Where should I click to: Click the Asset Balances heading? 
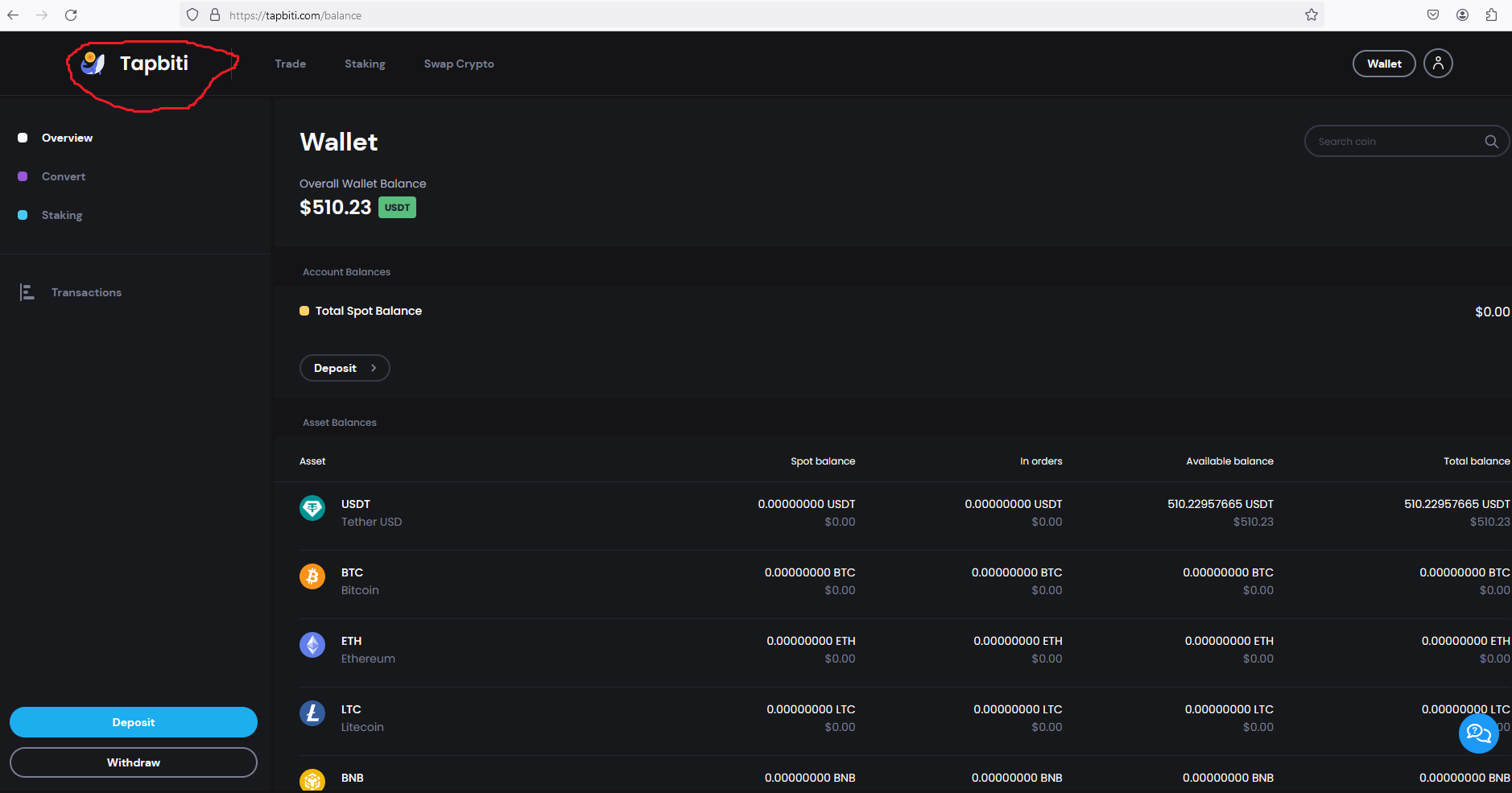pyautogui.click(x=340, y=423)
